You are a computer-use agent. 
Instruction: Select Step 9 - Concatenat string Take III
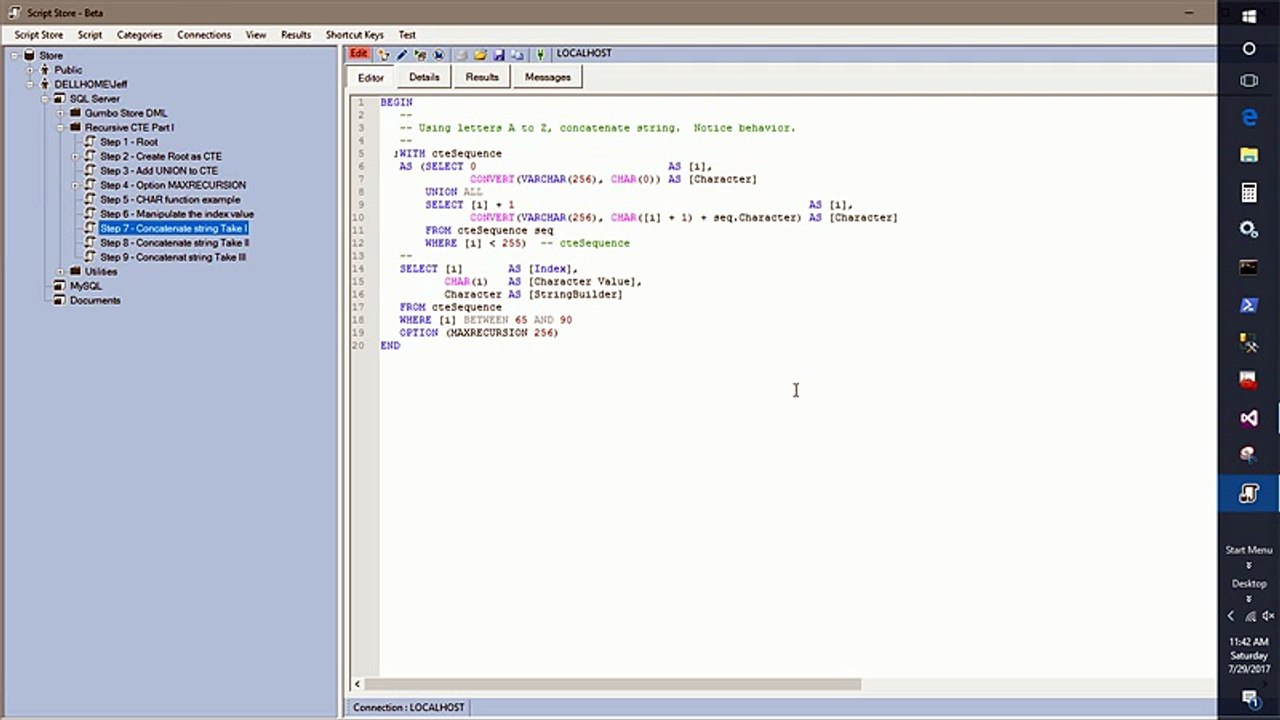click(173, 257)
